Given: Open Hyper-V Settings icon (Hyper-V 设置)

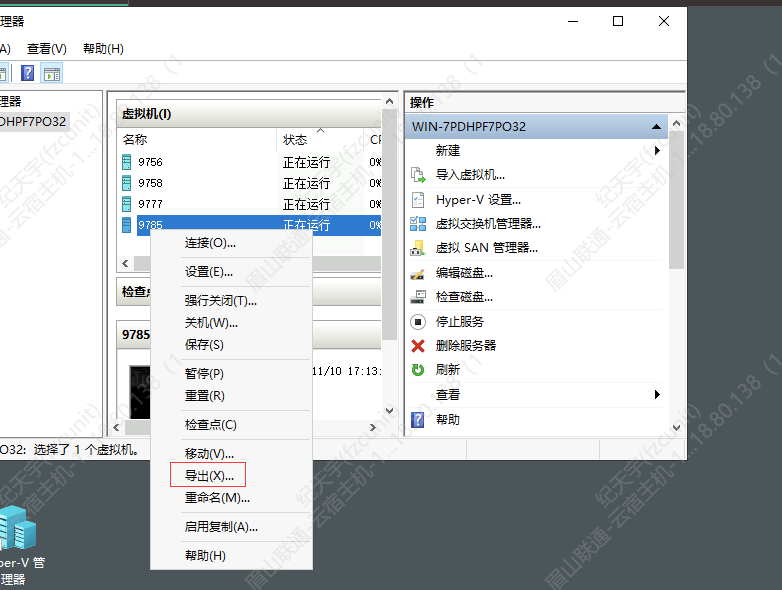Looking at the screenshot, I should [x=418, y=200].
